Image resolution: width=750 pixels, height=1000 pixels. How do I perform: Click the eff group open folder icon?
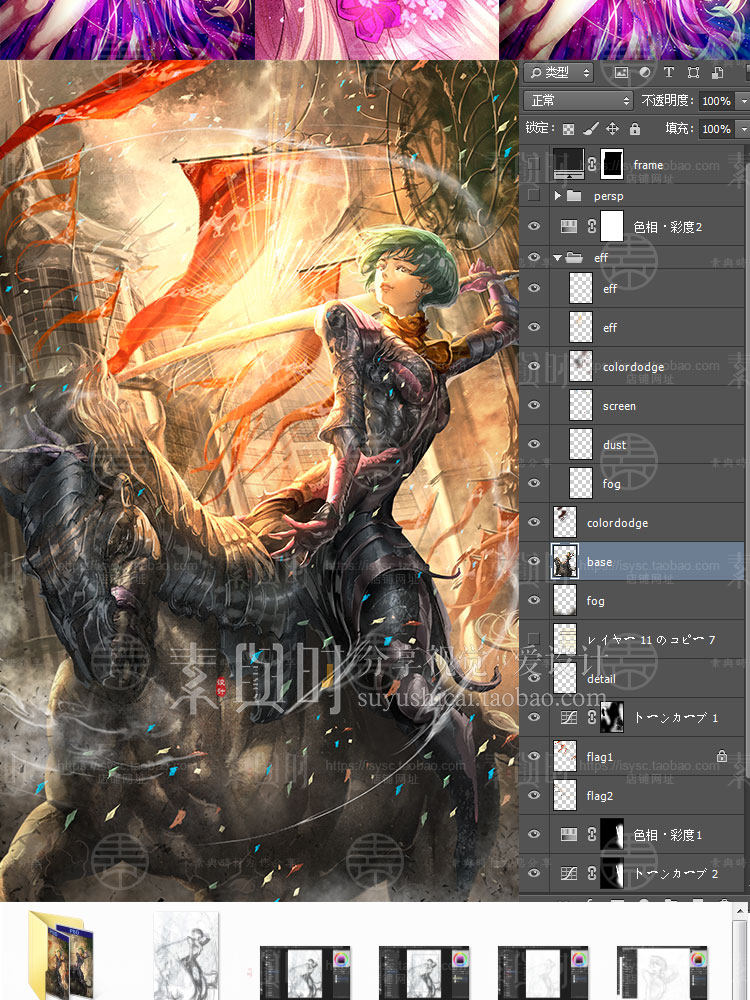click(x=575, y=258)
